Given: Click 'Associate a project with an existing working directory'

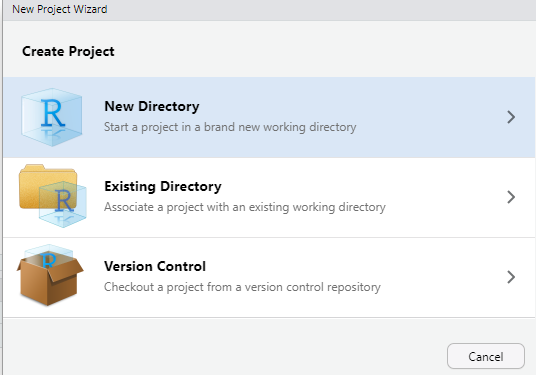Looking at the screenshot, I should tap(245, 207).
